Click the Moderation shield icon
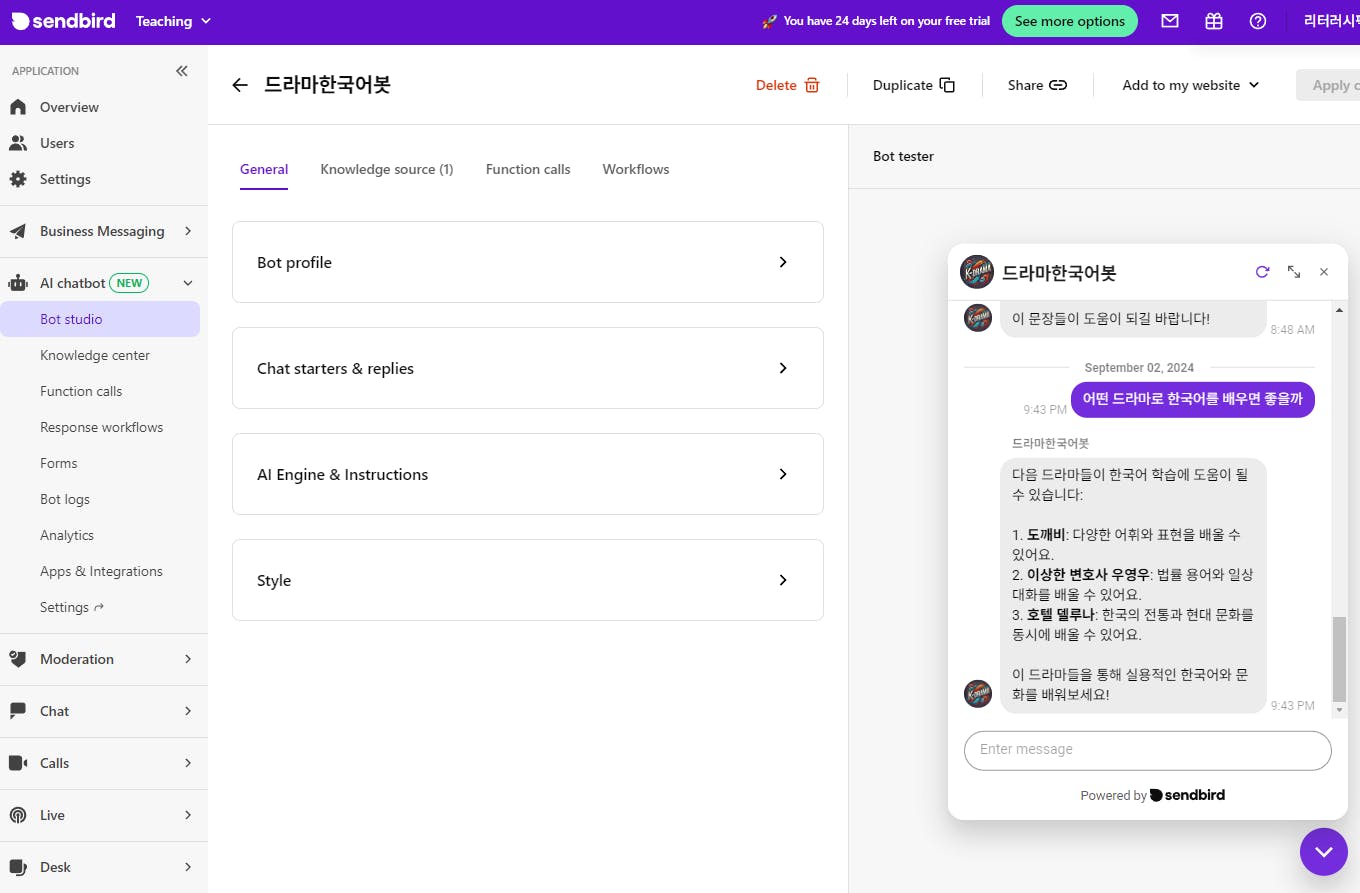Viewport: 1360px width, 893px height. coord(18,659)
